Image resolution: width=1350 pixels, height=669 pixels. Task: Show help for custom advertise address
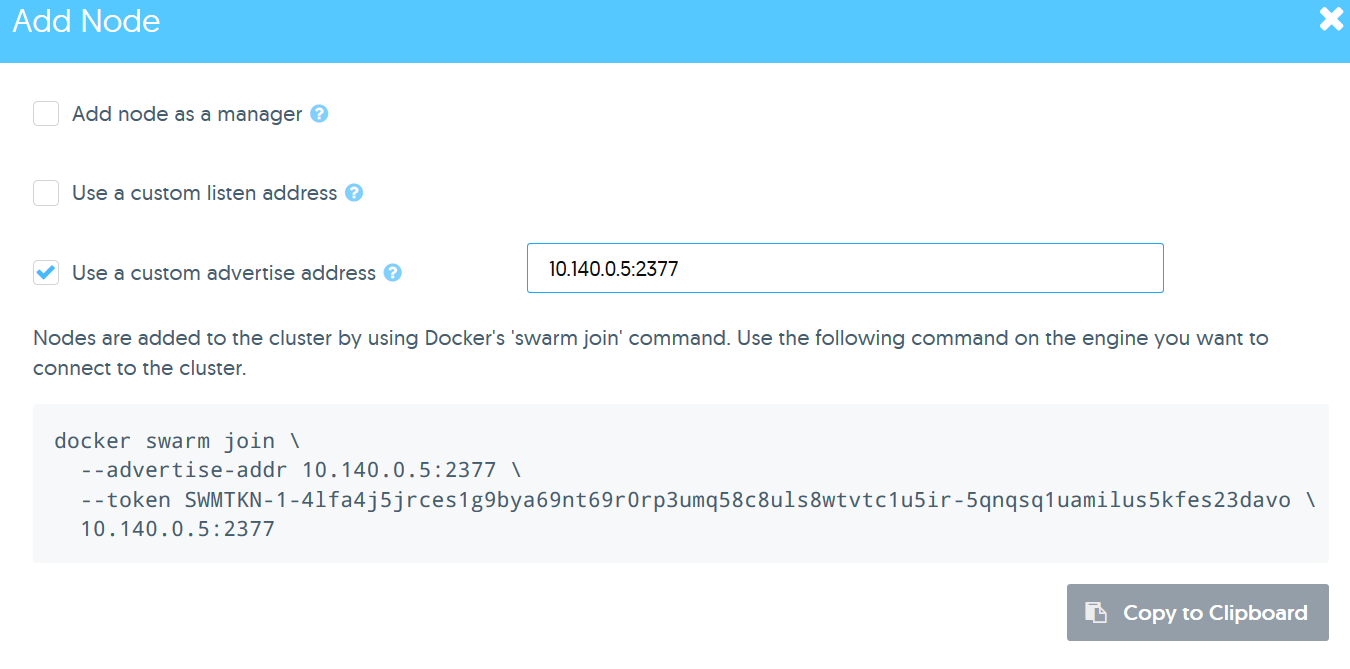(x=393, y=273)
